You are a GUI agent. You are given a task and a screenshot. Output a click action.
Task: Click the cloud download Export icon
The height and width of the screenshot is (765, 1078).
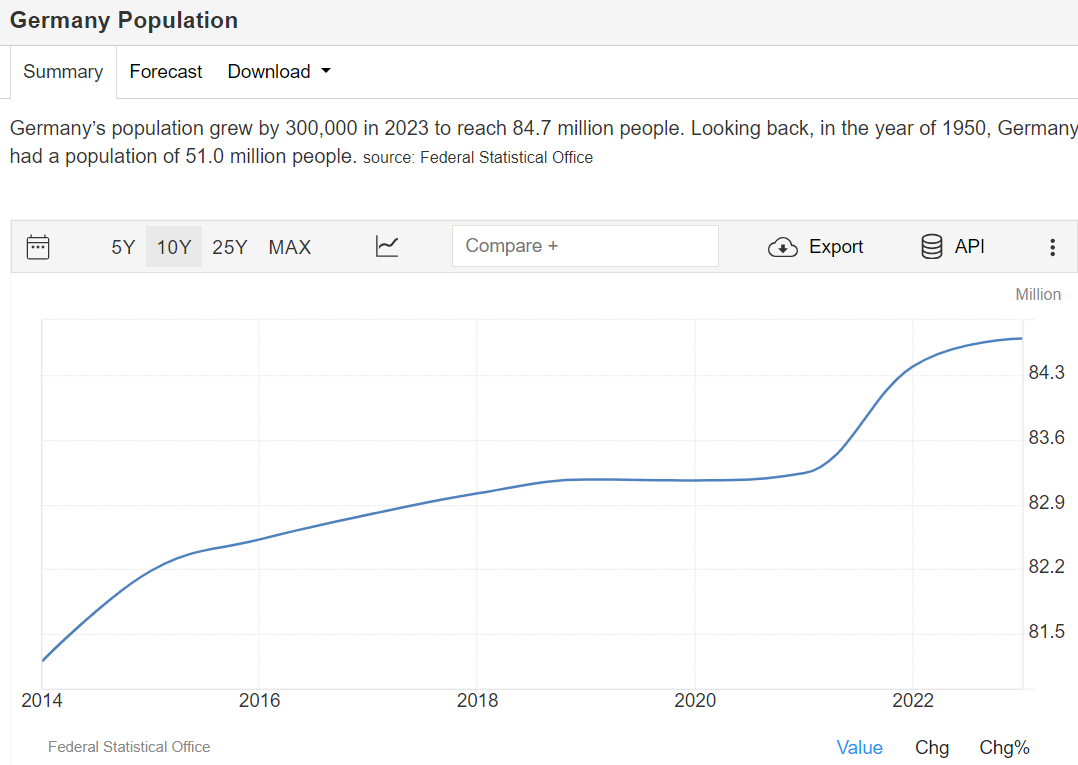pos(782,247)
